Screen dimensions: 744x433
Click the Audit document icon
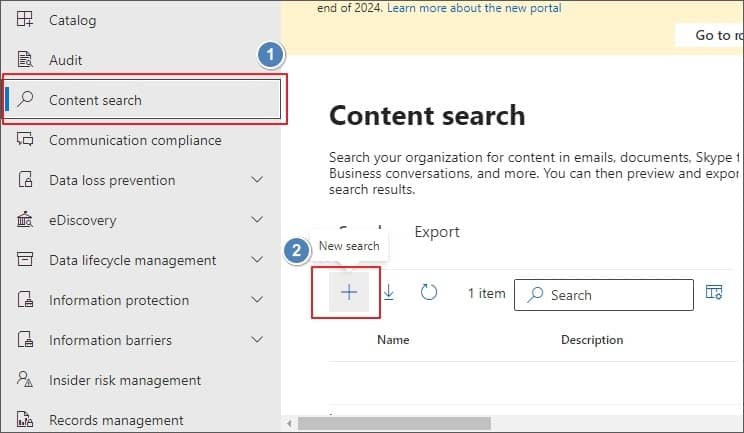[x=25, y=60]
